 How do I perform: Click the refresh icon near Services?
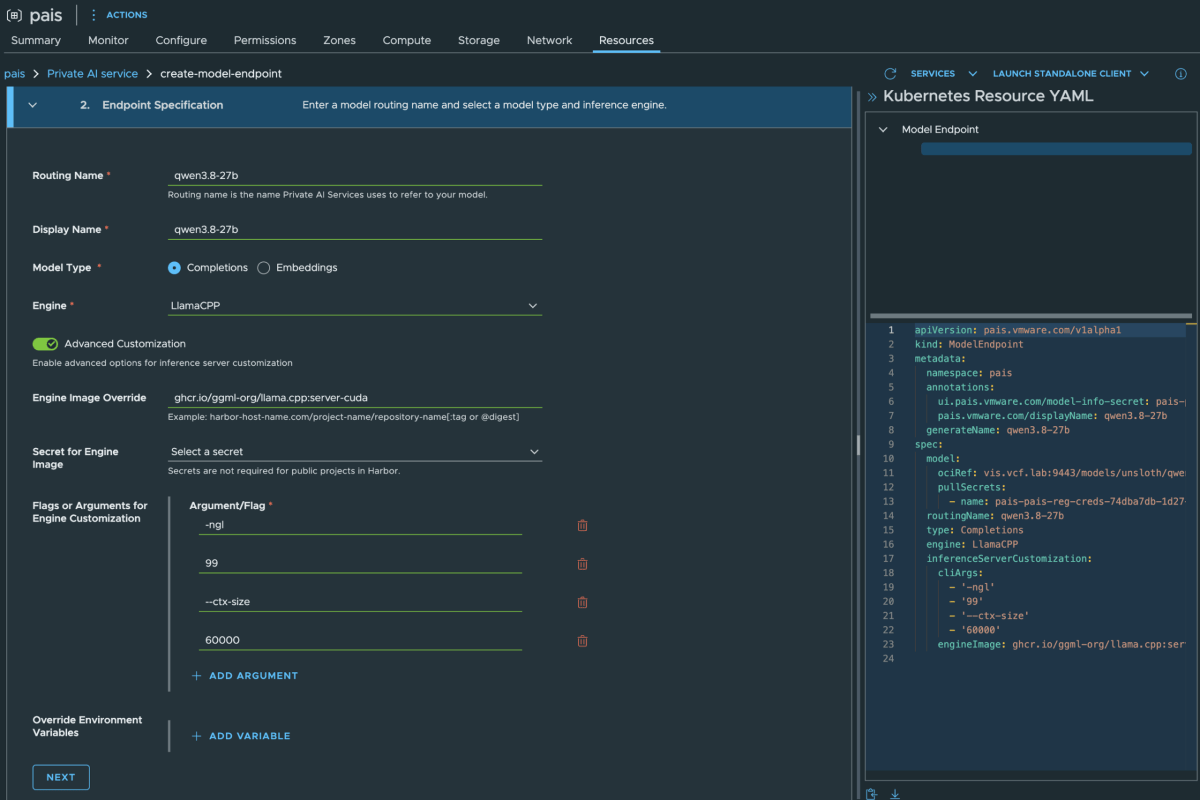pos(890,74)
